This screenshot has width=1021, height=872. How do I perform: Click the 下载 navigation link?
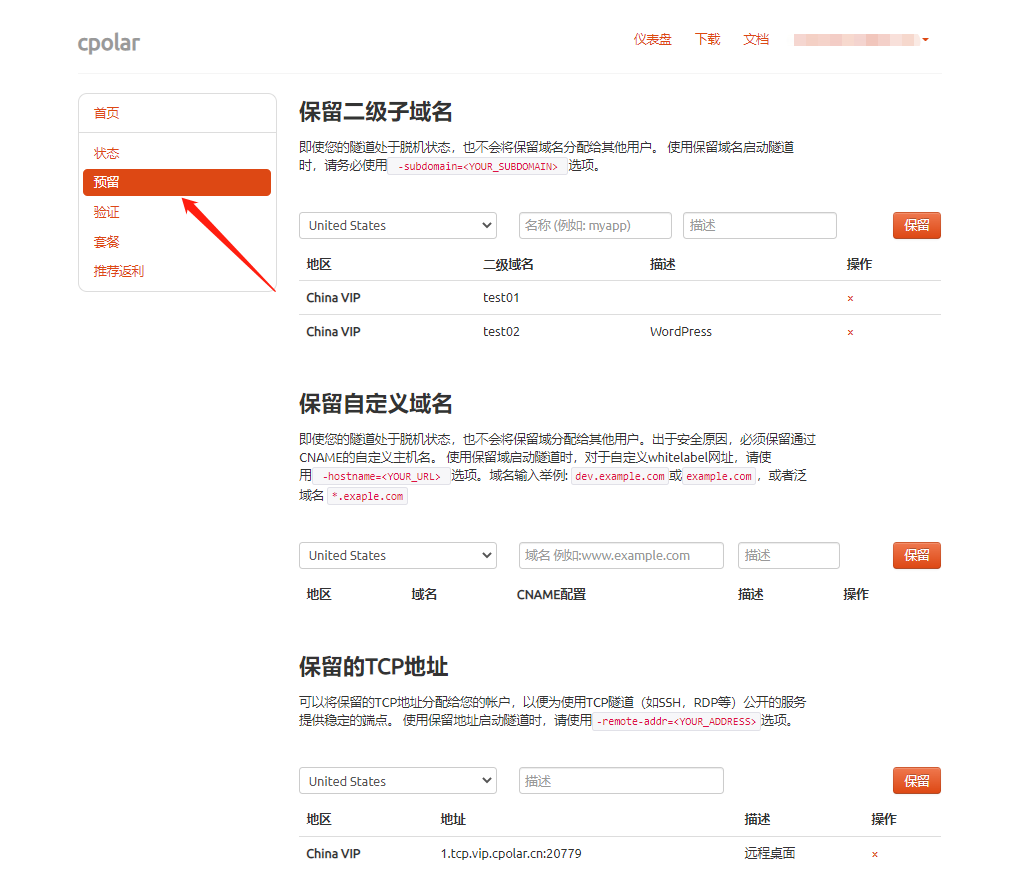point(706,39)
